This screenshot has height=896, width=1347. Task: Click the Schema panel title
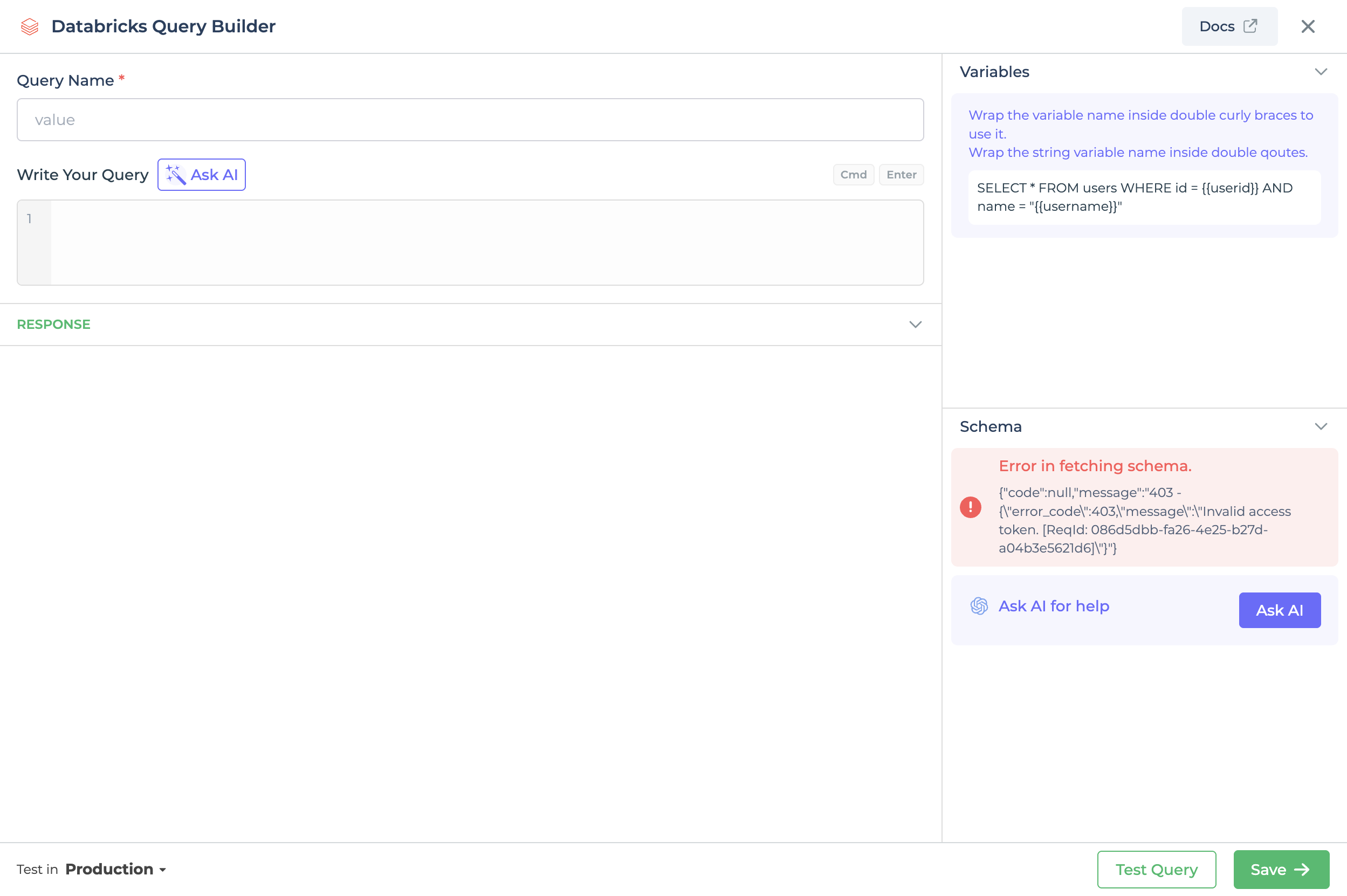(x=990, y=427)
